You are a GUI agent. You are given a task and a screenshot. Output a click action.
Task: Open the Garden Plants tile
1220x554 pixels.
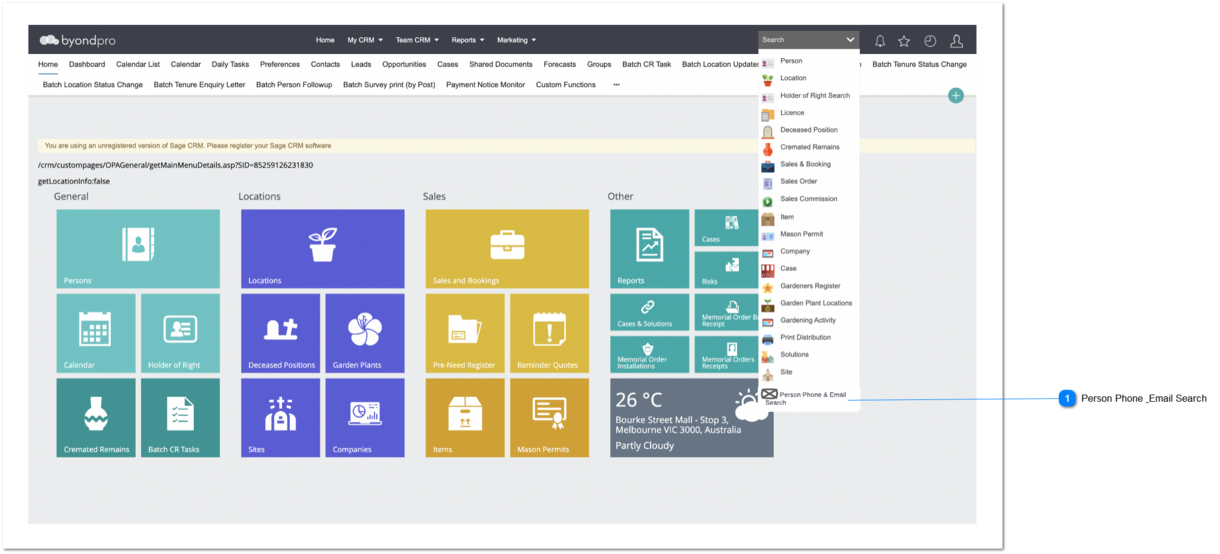pos(365,333)
